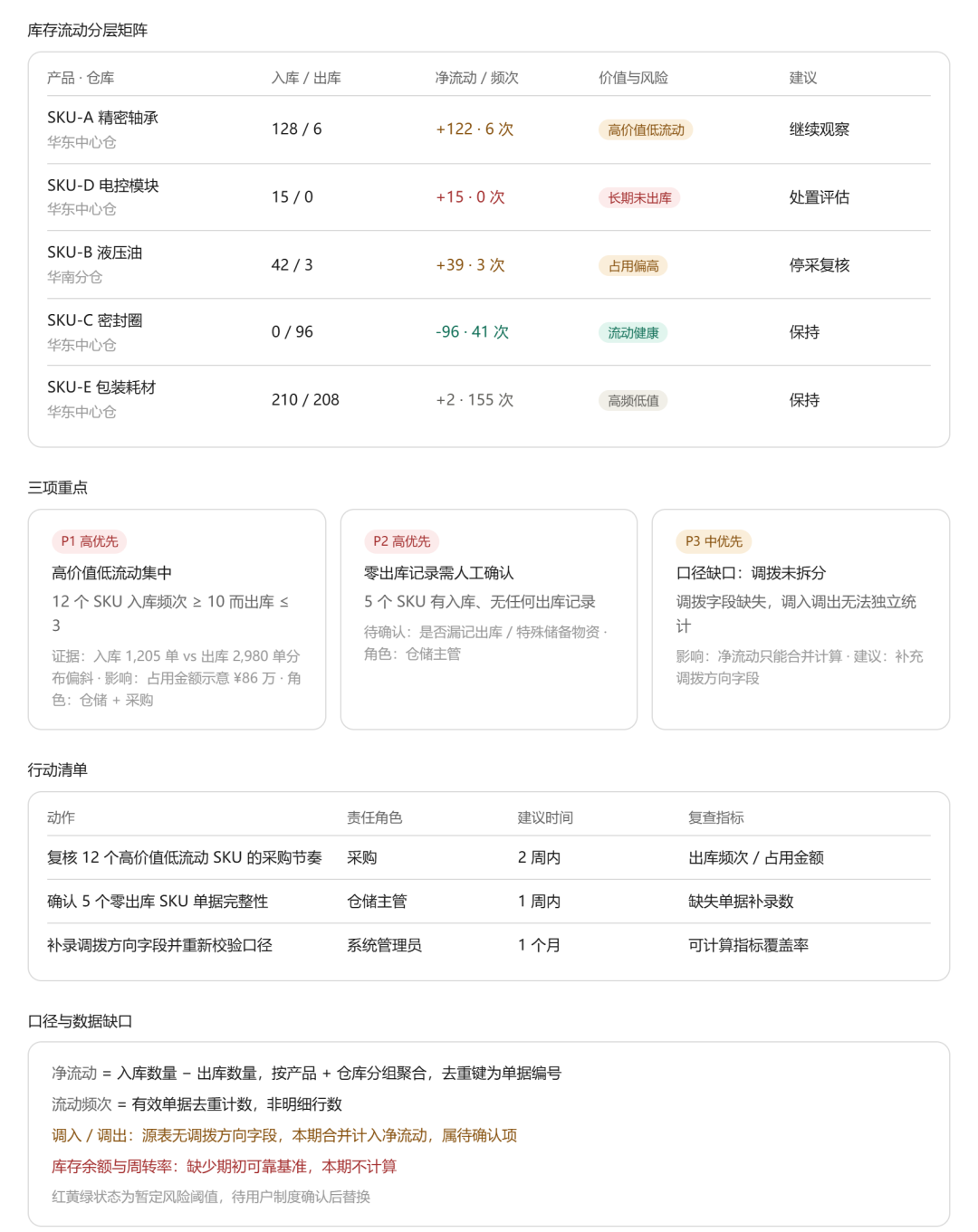This screenshot has width=978, height=1232.
Task: Click the 行动清单 section heading
Action: tap(57, 770)
